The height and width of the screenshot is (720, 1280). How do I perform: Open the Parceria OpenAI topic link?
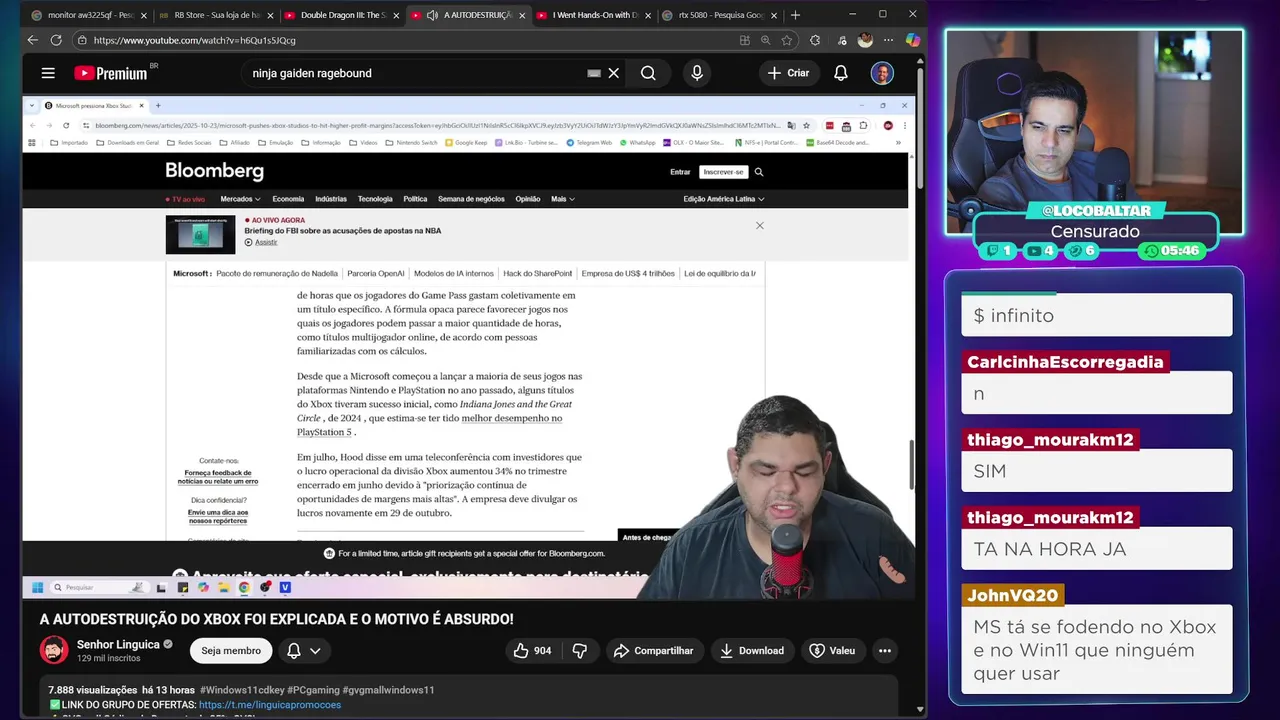click(x=375, y=273)
